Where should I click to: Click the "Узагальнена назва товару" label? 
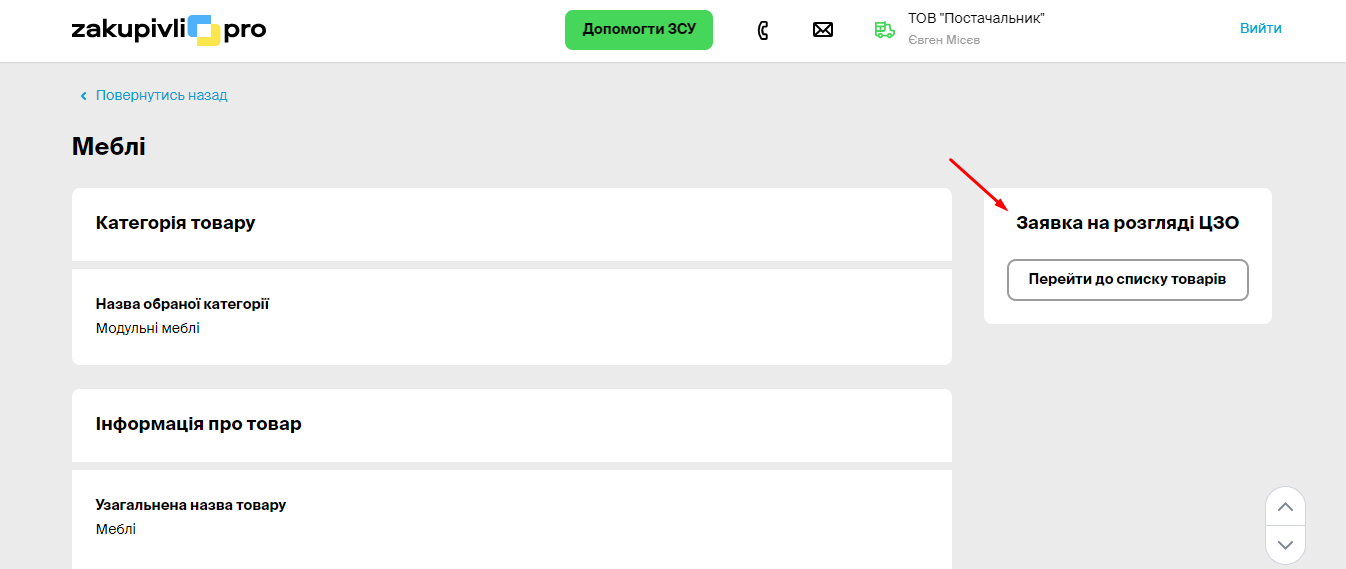click(x=190, y=505)
